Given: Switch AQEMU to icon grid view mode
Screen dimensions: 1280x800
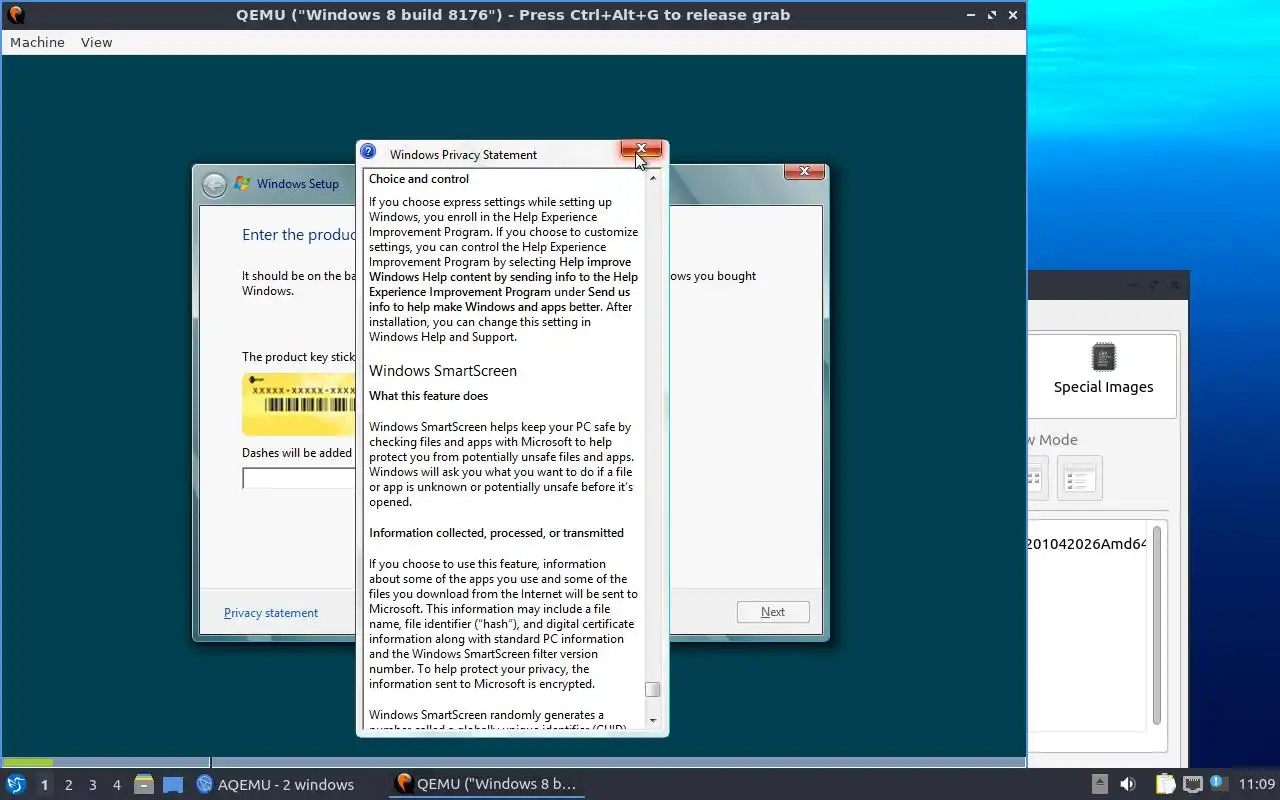Looking at the screenshot, I should 1036,479.
